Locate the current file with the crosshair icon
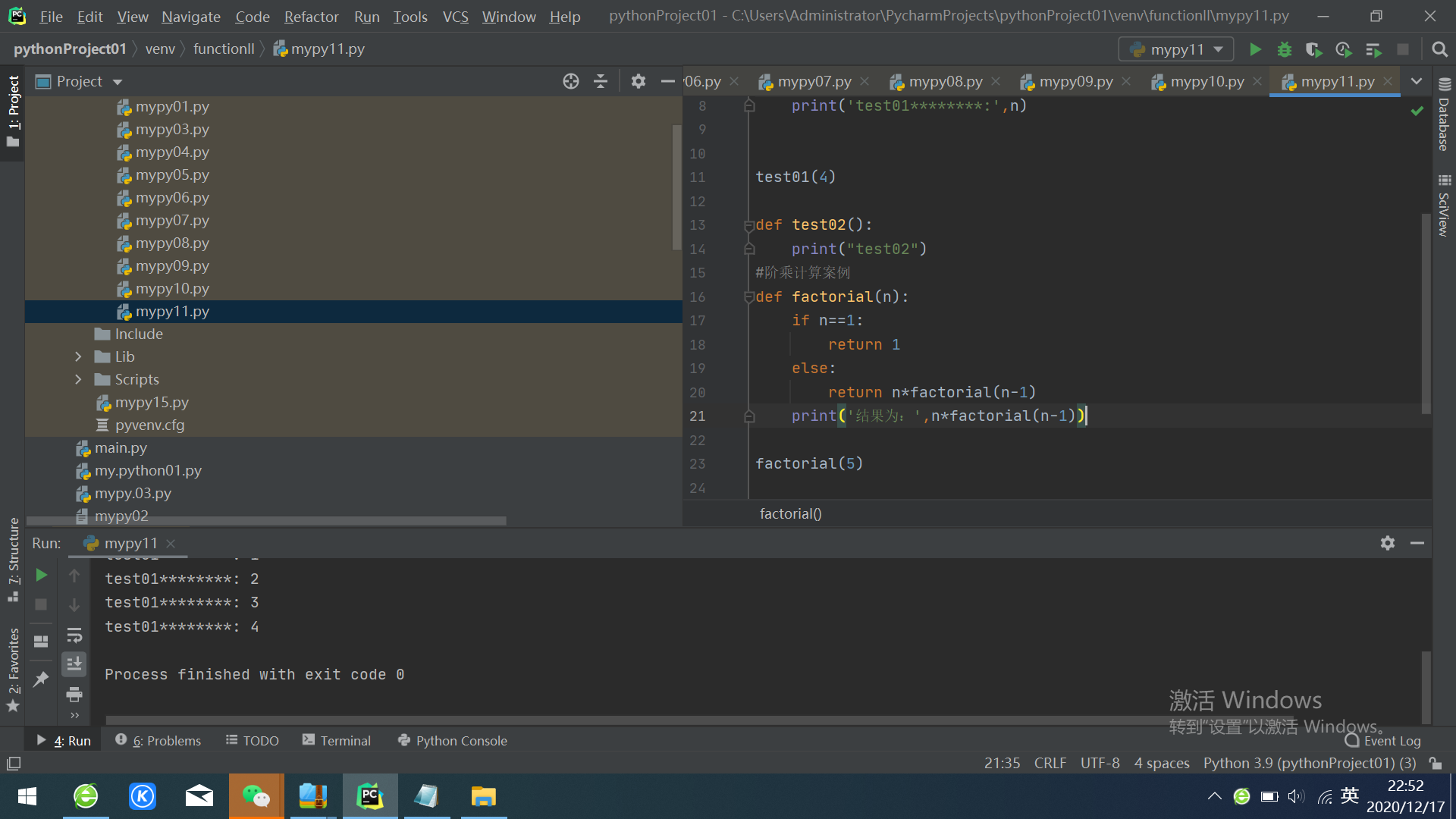1456x819 pixels. point(571,81)
